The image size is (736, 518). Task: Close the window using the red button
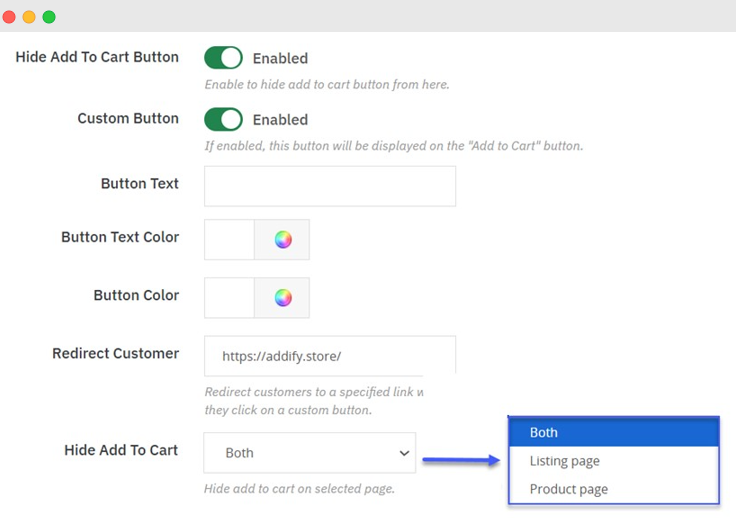click(x=9, y=17)
